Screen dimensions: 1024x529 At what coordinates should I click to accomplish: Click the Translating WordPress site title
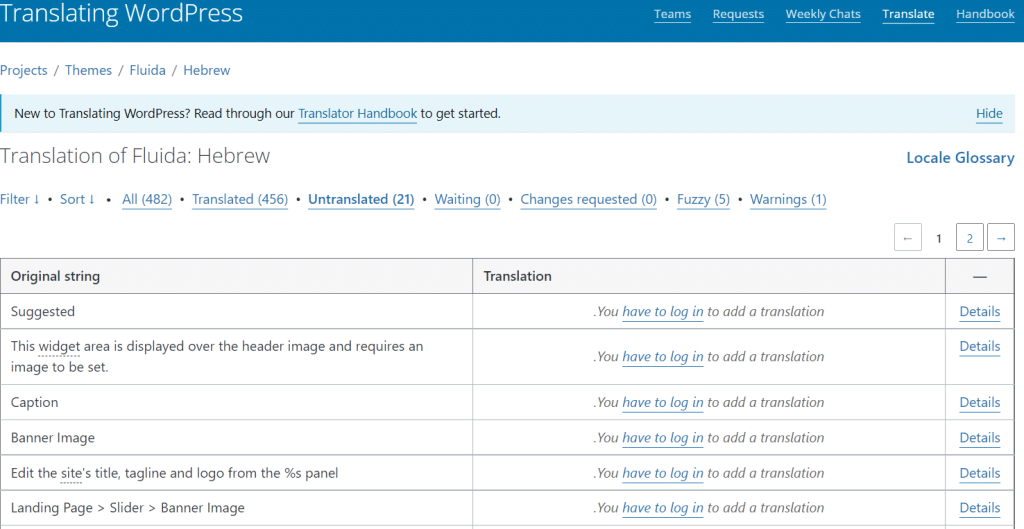click(x=121, y=13)
